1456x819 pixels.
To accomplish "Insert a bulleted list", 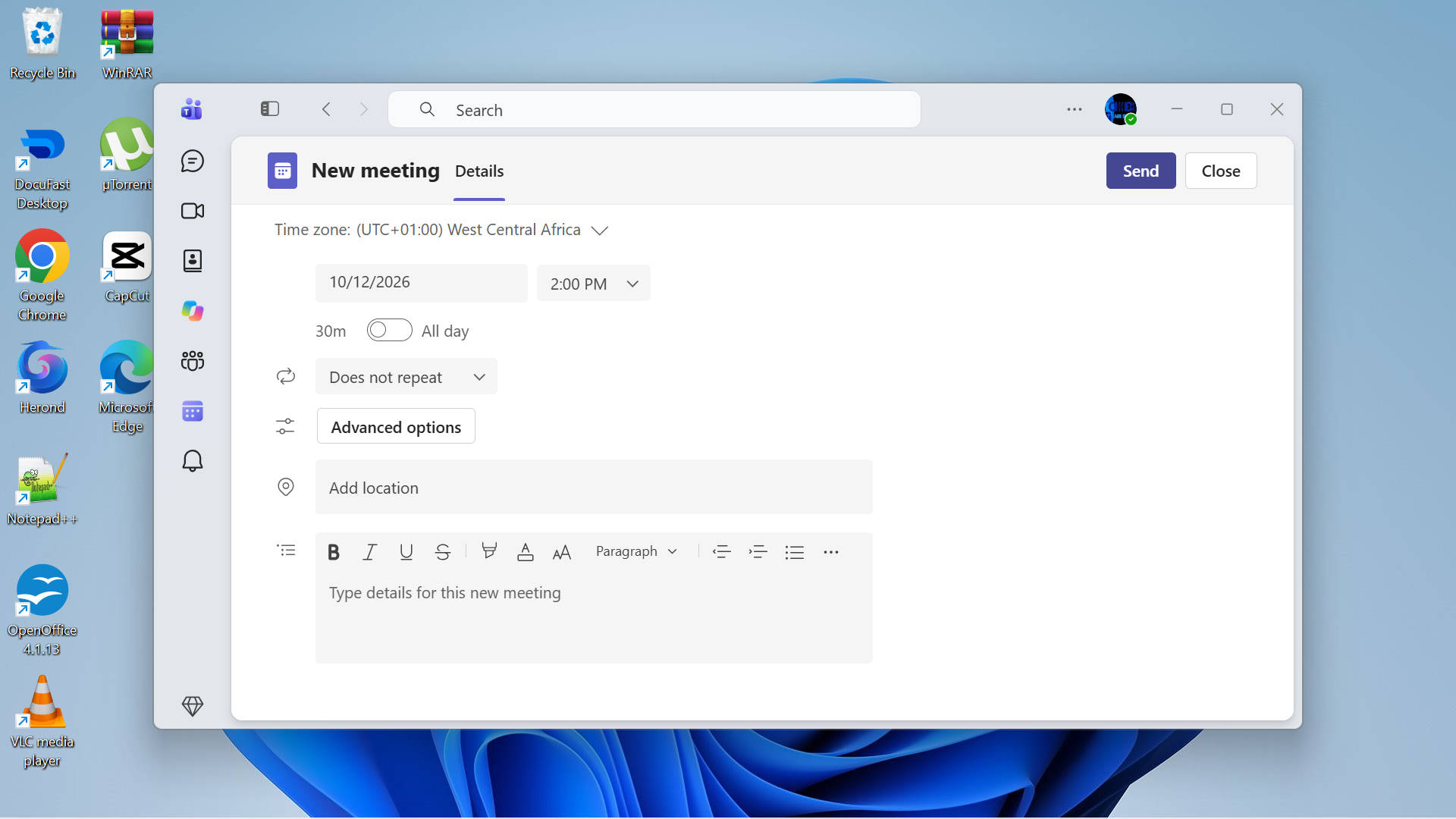I will click(x=795, y=552).
